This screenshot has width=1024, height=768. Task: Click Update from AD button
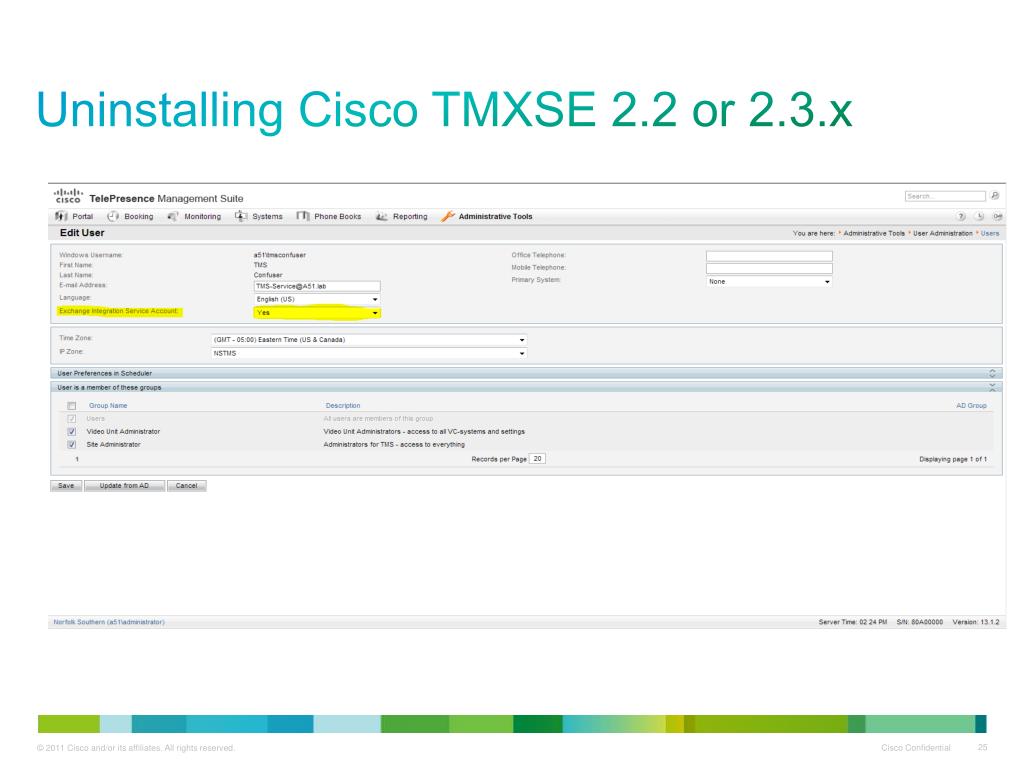tap(124, 486)
